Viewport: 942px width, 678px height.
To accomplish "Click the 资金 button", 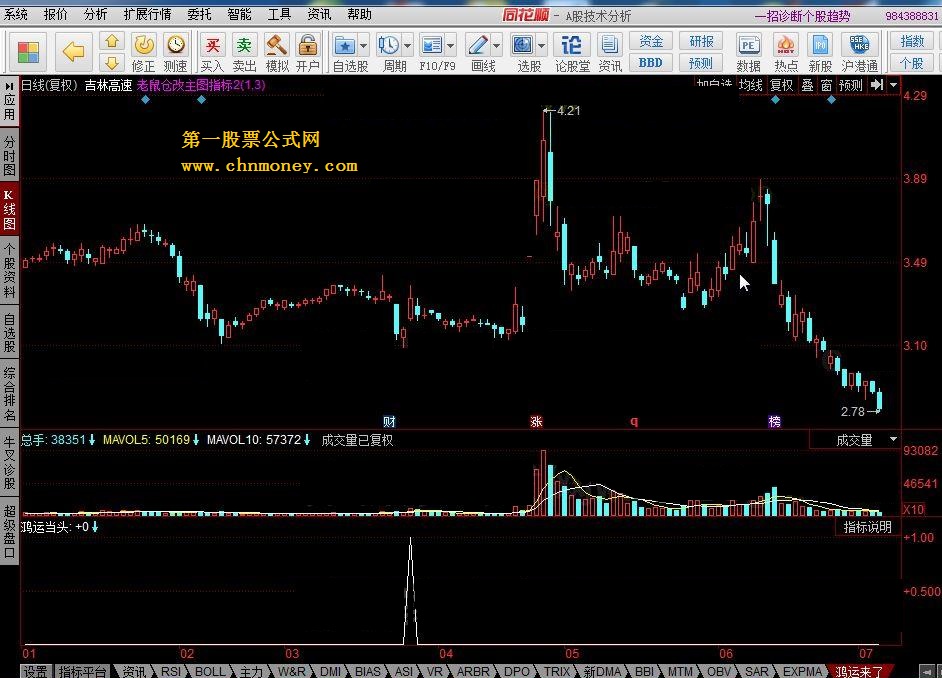I will click(651, 41).
